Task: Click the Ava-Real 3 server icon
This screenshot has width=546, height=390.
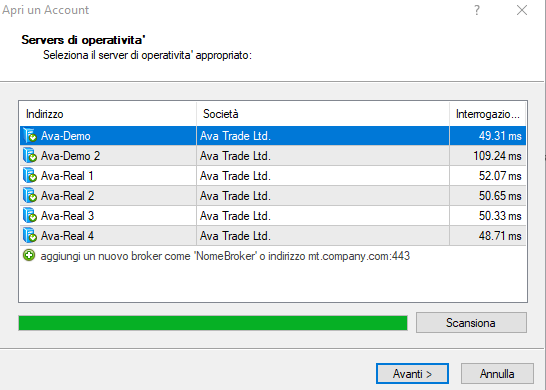Action: pos(30,216)
